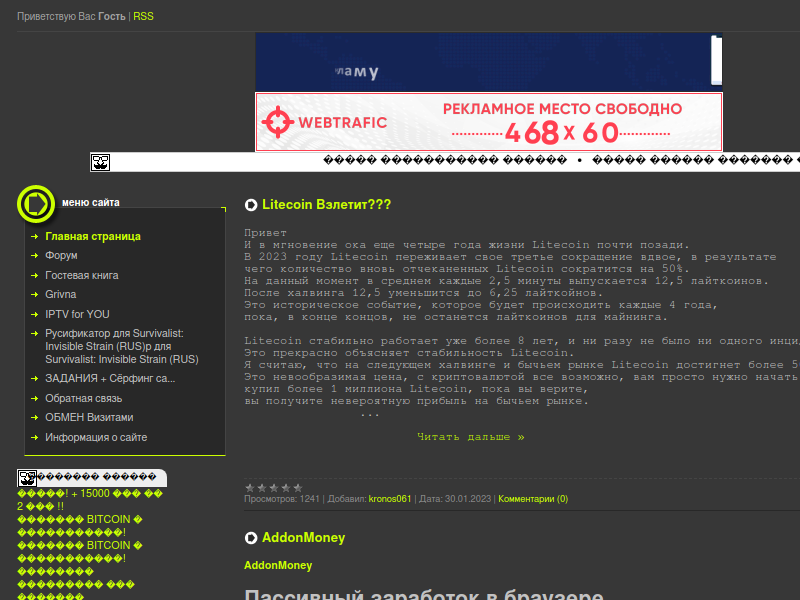Viewport: 800px width, 600px height.
Task: Go to ОБМЕН Визитами menu item
Action: (89, 417)
